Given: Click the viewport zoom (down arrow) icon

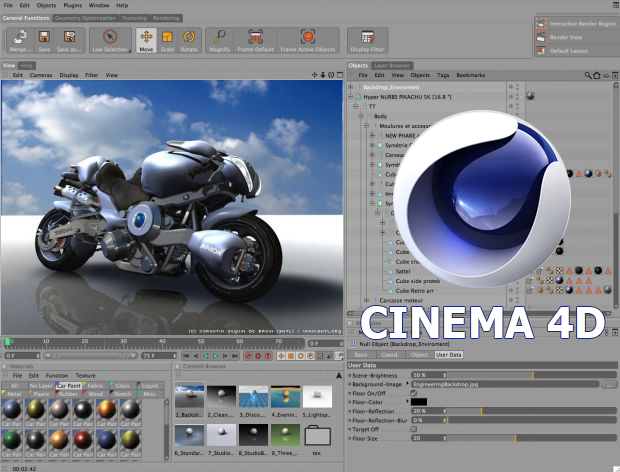Looking at the screenshot, I should click(x=323, y=75).
